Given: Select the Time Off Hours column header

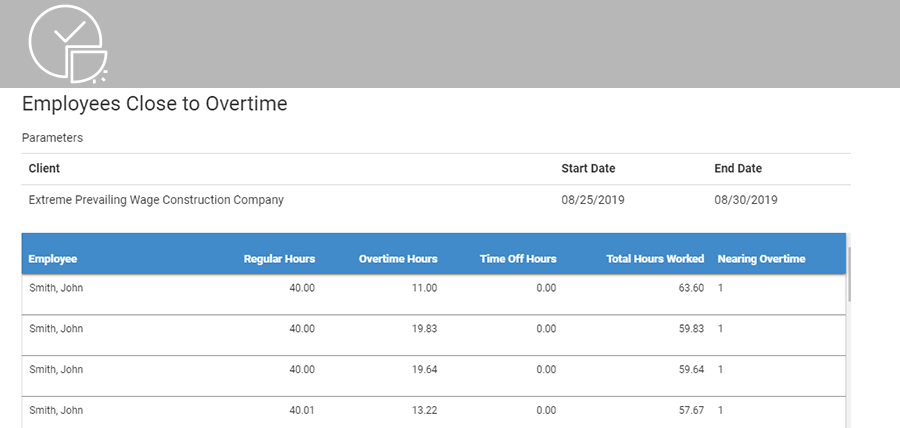Looking at the screenshot, I should click(x=518, y=259).
